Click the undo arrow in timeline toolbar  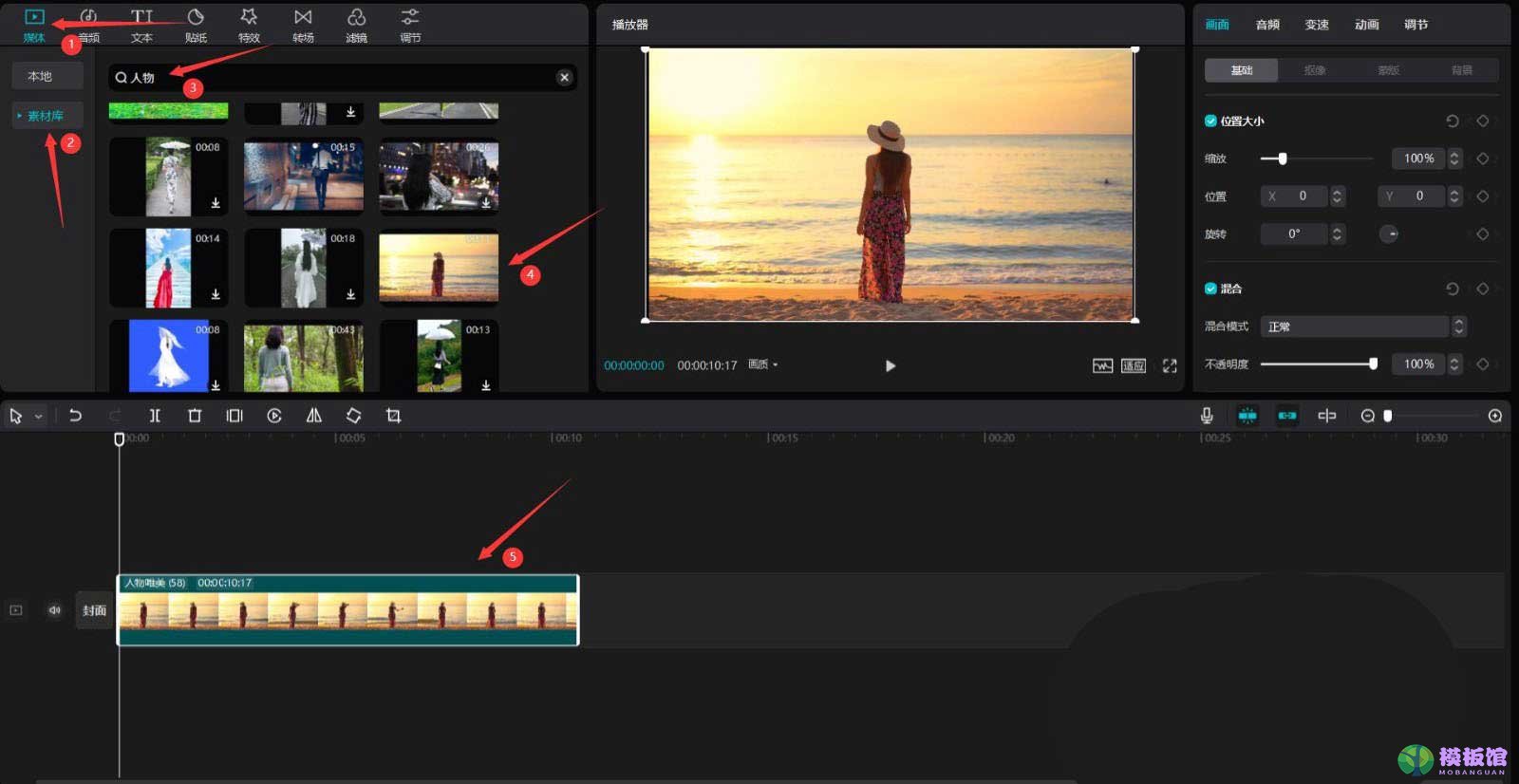(x=75, y=416)
